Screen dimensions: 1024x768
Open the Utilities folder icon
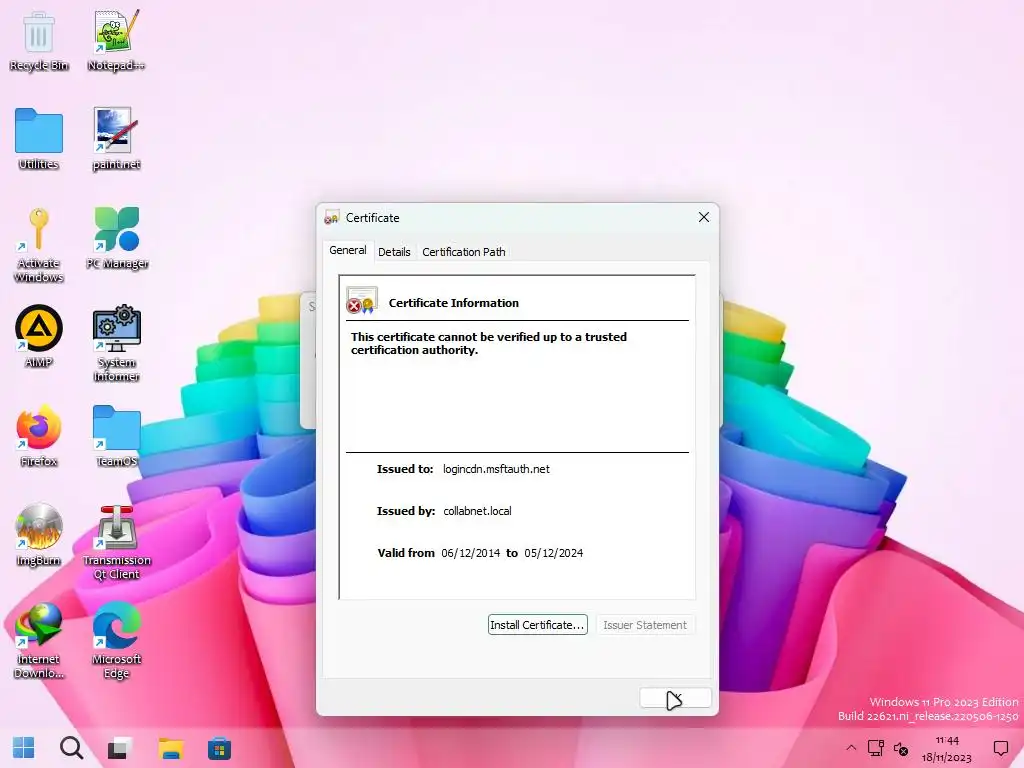39,139
